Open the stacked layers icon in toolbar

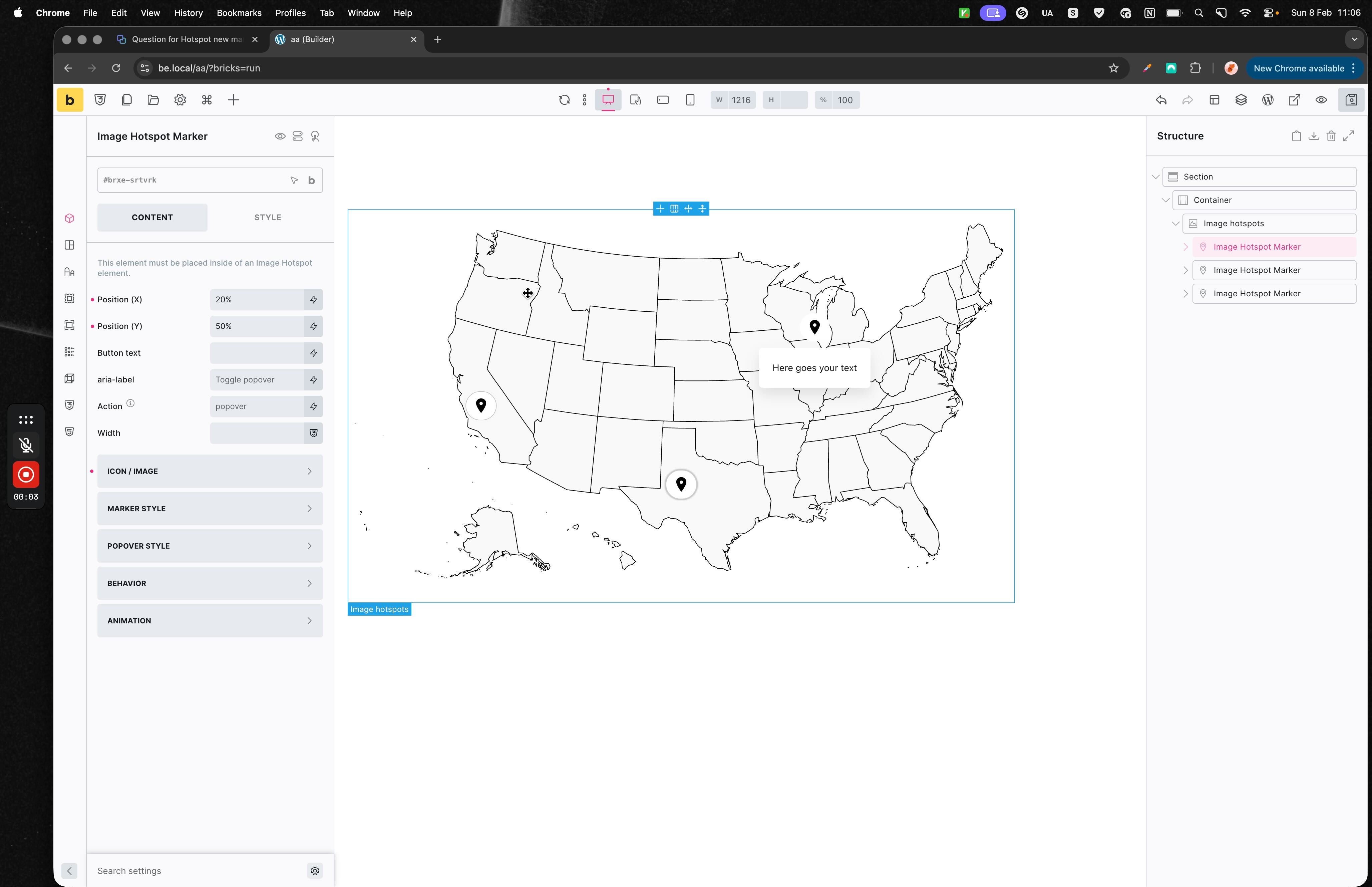point(1241,100)
